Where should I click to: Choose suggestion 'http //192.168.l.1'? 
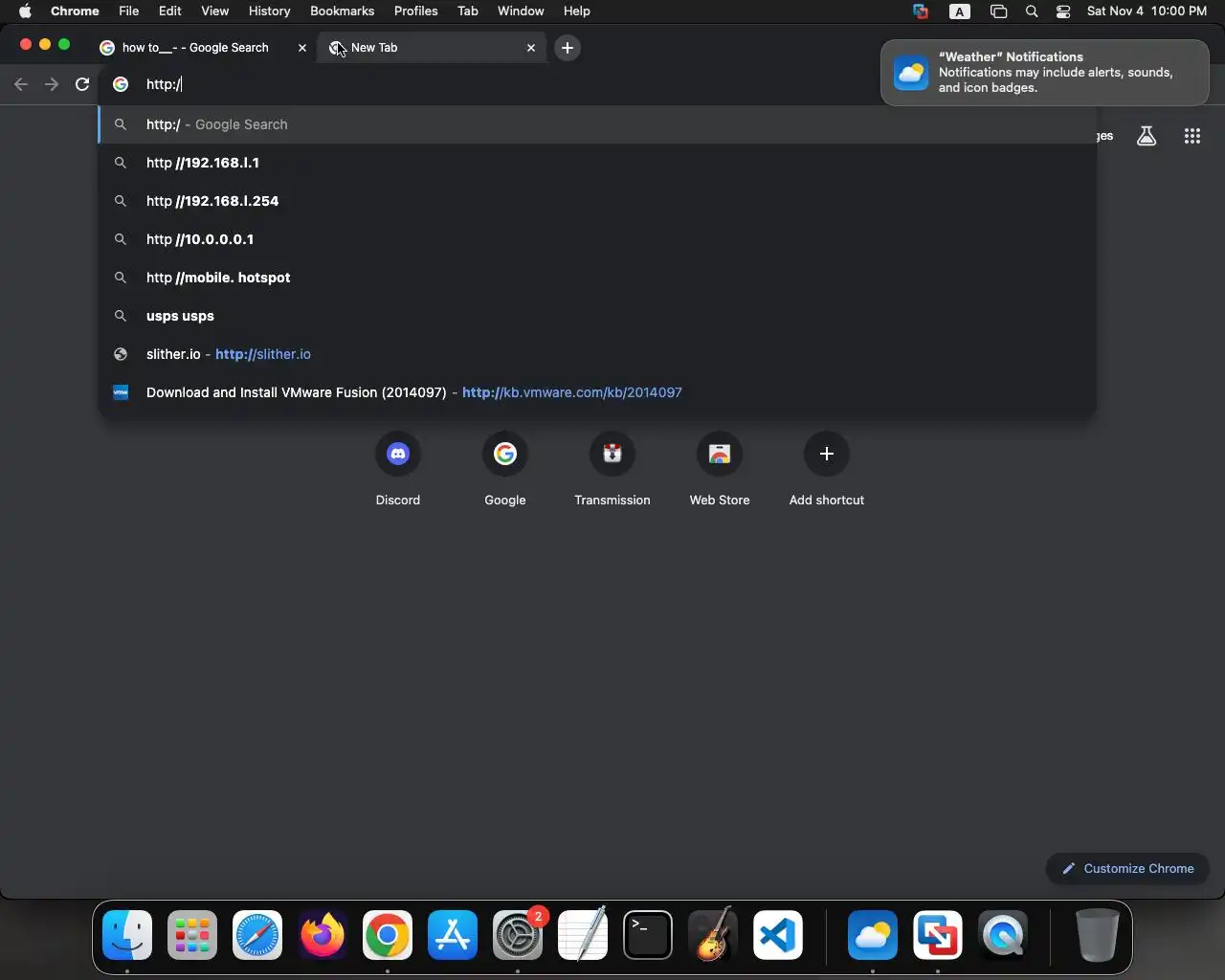pos(597,163)
